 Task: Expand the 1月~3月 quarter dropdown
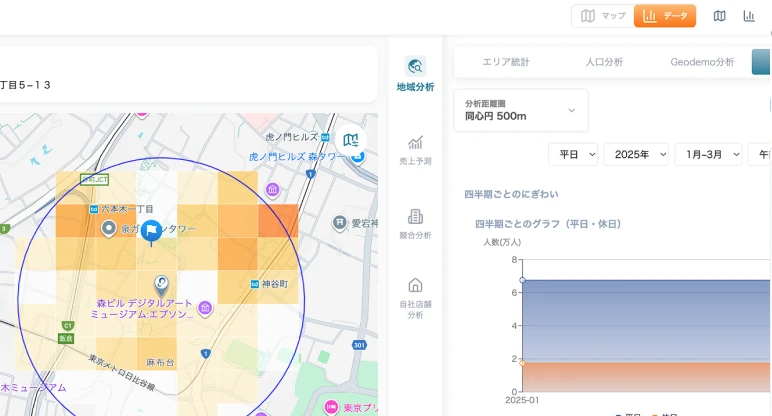(x=708, y=154)
